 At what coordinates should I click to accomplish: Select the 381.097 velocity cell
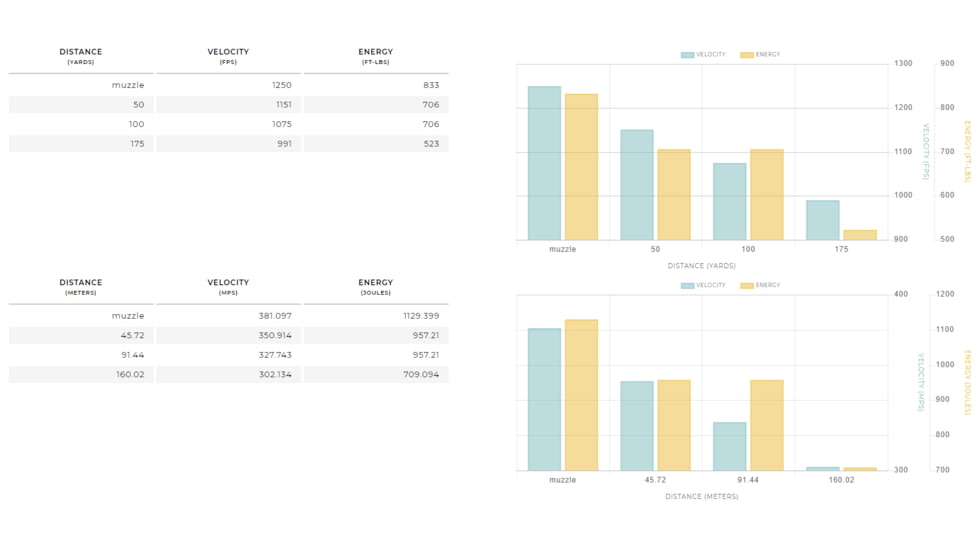click(228, 316)
